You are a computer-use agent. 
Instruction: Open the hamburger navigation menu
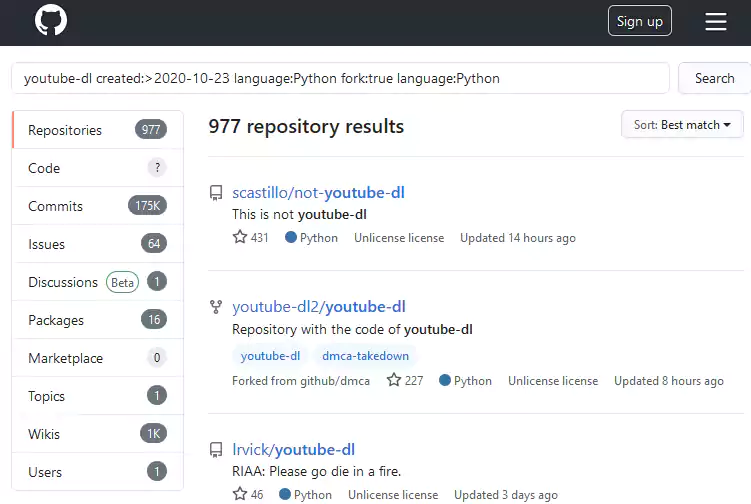coord(716,22)
